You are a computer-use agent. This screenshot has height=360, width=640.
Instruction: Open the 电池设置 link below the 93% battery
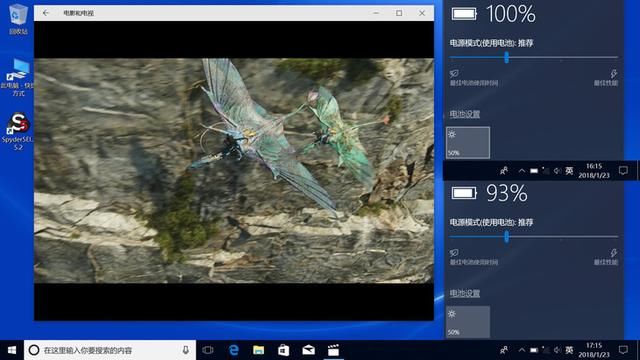coord(464,293)
